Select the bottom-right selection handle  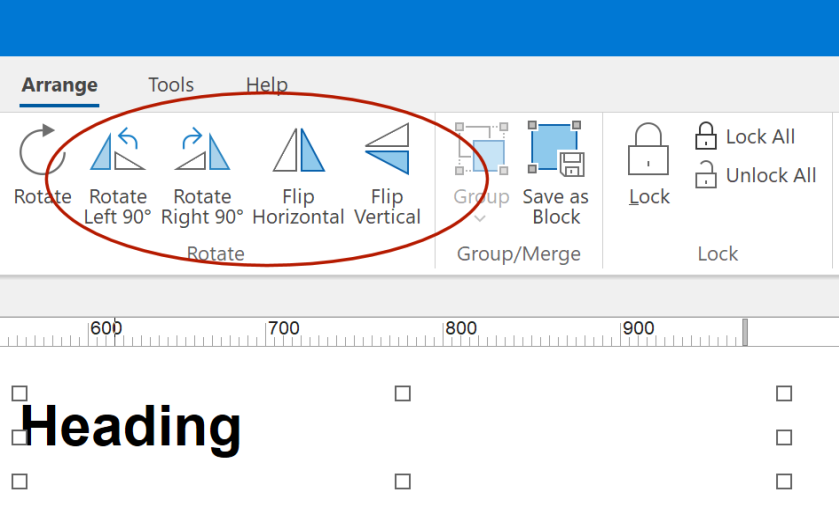tap(784, 481)
